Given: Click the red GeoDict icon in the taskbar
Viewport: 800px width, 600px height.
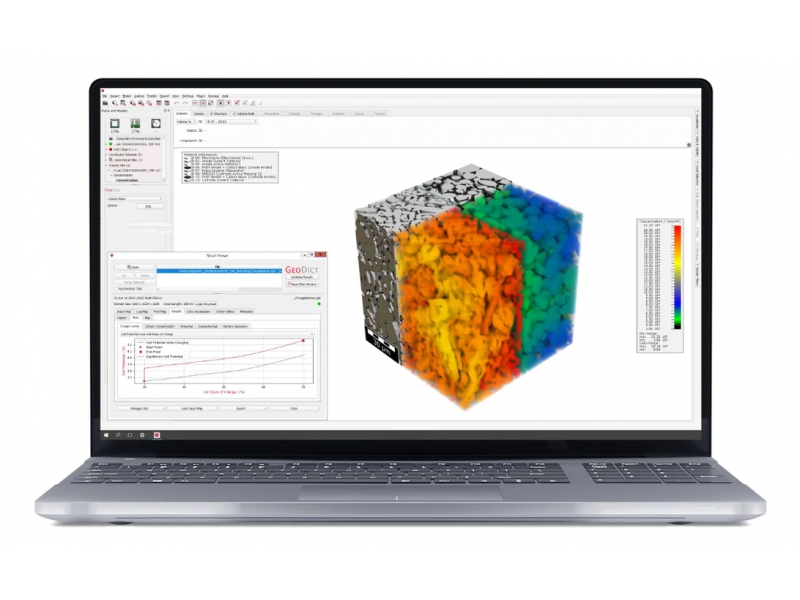Looking at the screenshot, I should [x=156, y=435].
